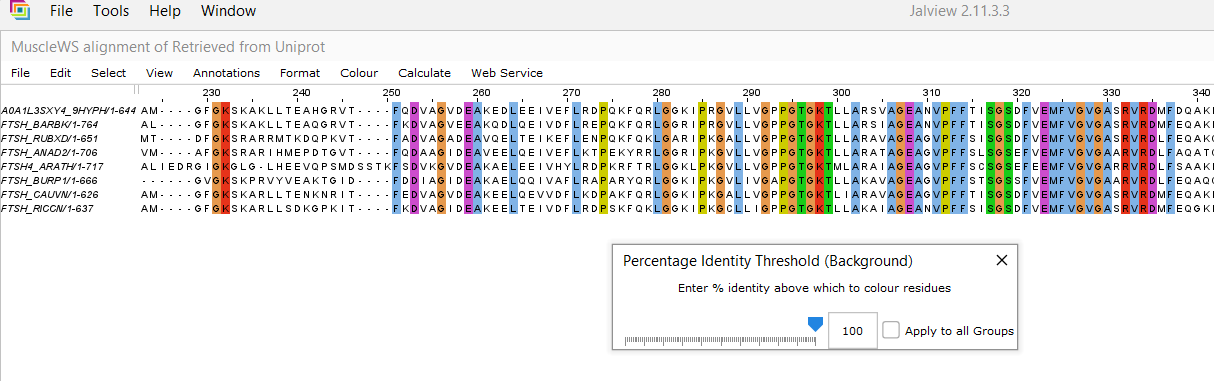The width and height of the screenshot is (1214, 381).
Task: Click the identity threshold slider handle
Action: pos(815,324)
